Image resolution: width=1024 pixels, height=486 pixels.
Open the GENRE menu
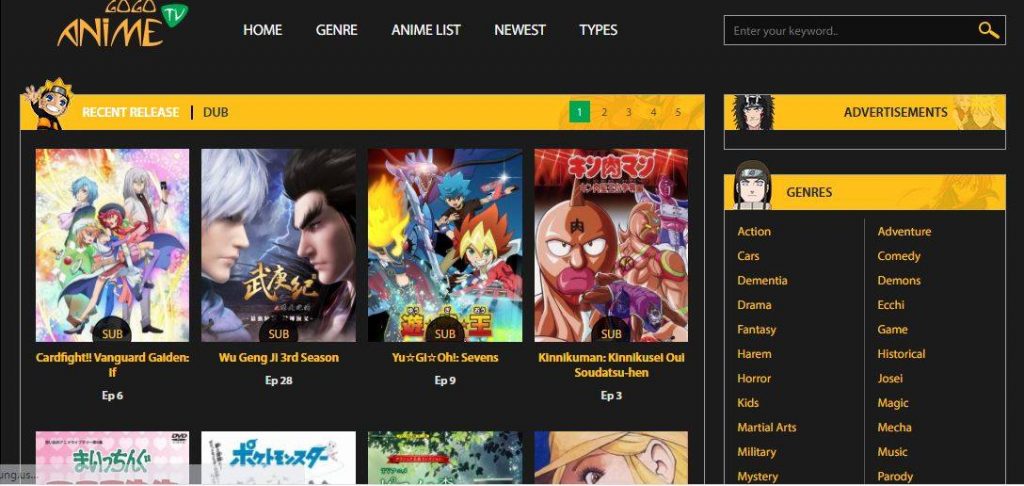pos(336,30)
